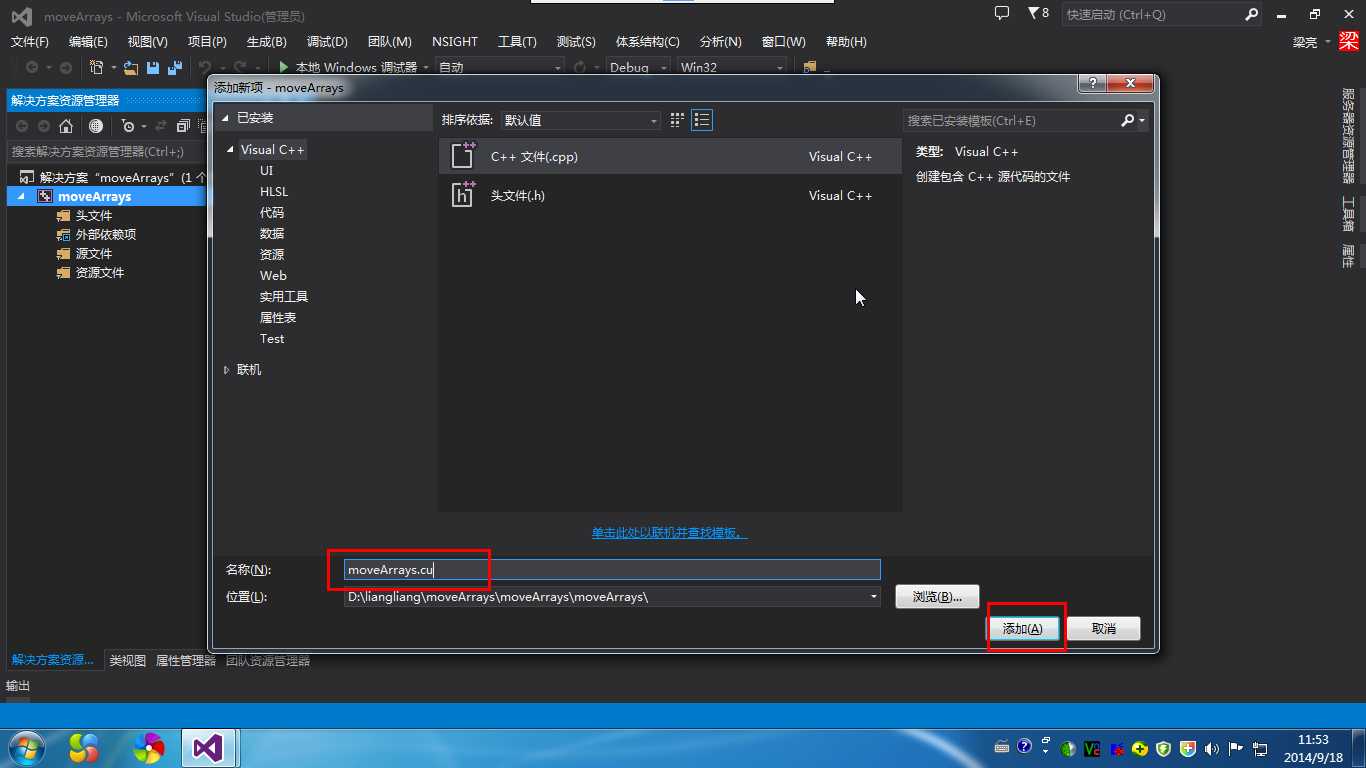Open the Edit menu
The image size is (1366, 768).
(88, 42)
